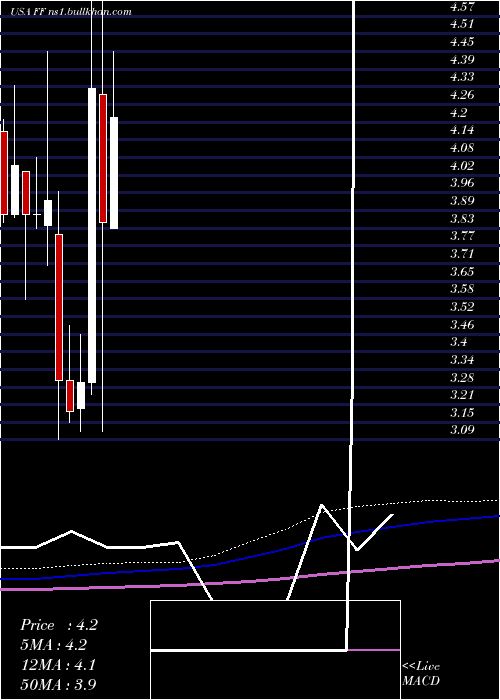The height and width of the screenshot is (700, 500).
Task: Click the 4.14 price axis label
Action: coord(462,130)
